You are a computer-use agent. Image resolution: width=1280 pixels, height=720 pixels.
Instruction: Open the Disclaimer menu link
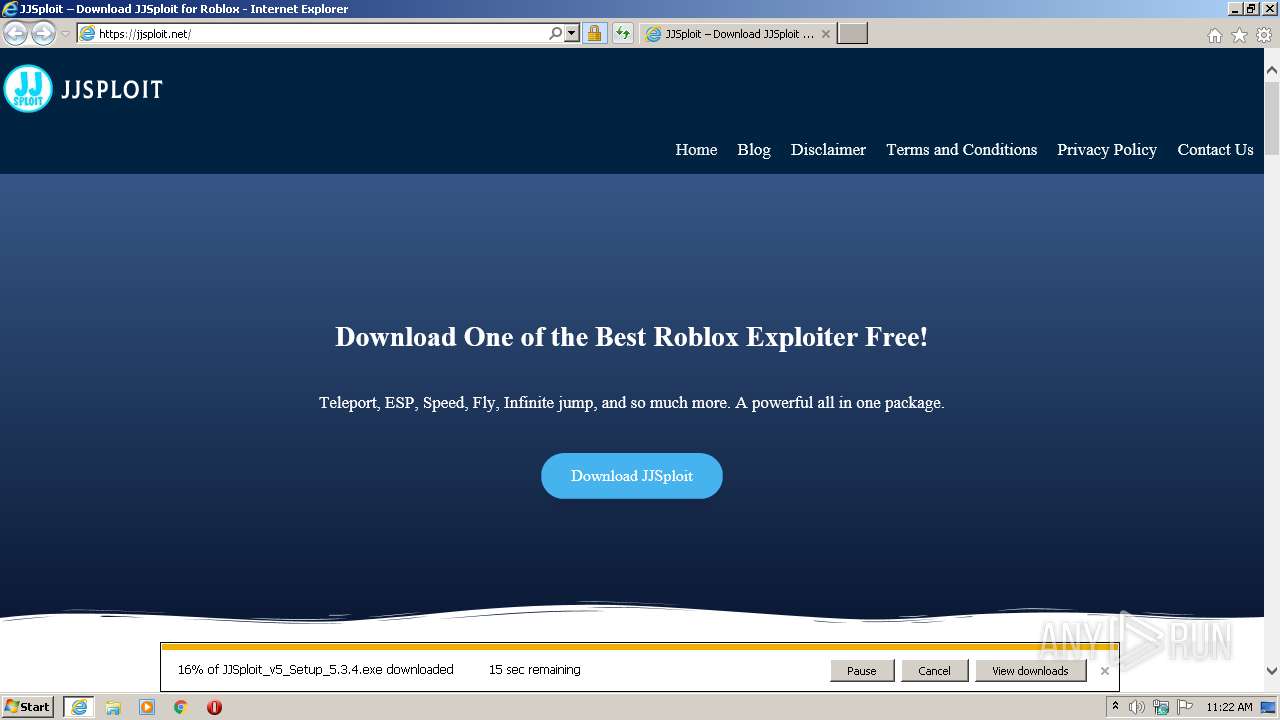click(828, 149)
